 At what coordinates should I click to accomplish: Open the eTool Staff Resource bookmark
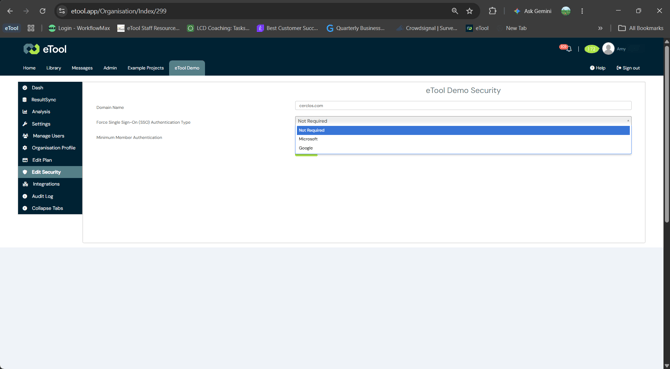(x=148, y=28)
